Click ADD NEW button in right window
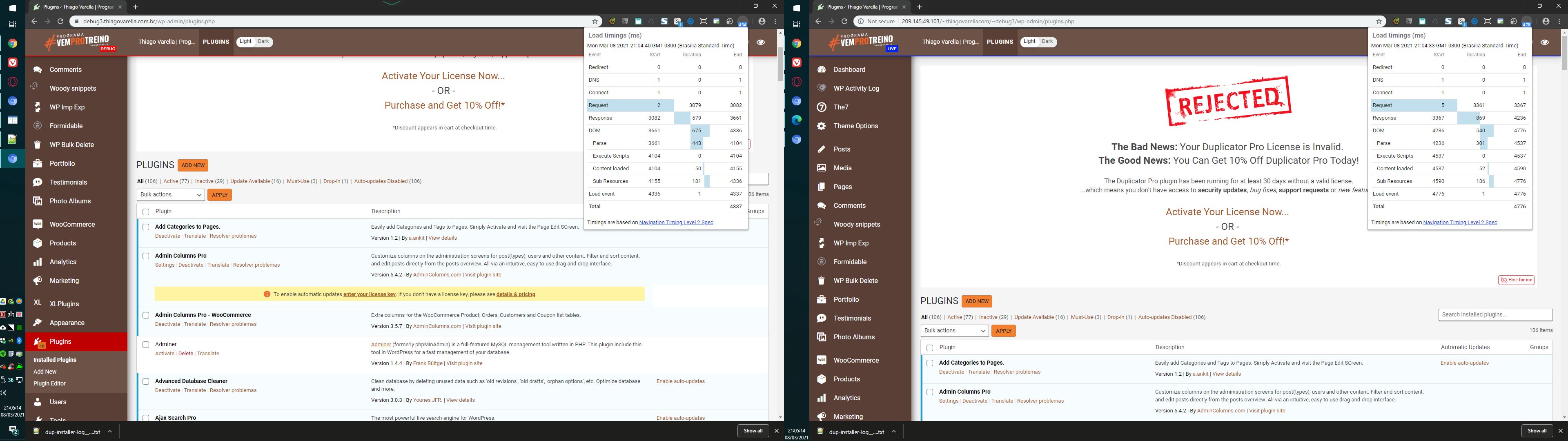The image size is (1568, 441). pyautogui.click(x=977, y=301)
